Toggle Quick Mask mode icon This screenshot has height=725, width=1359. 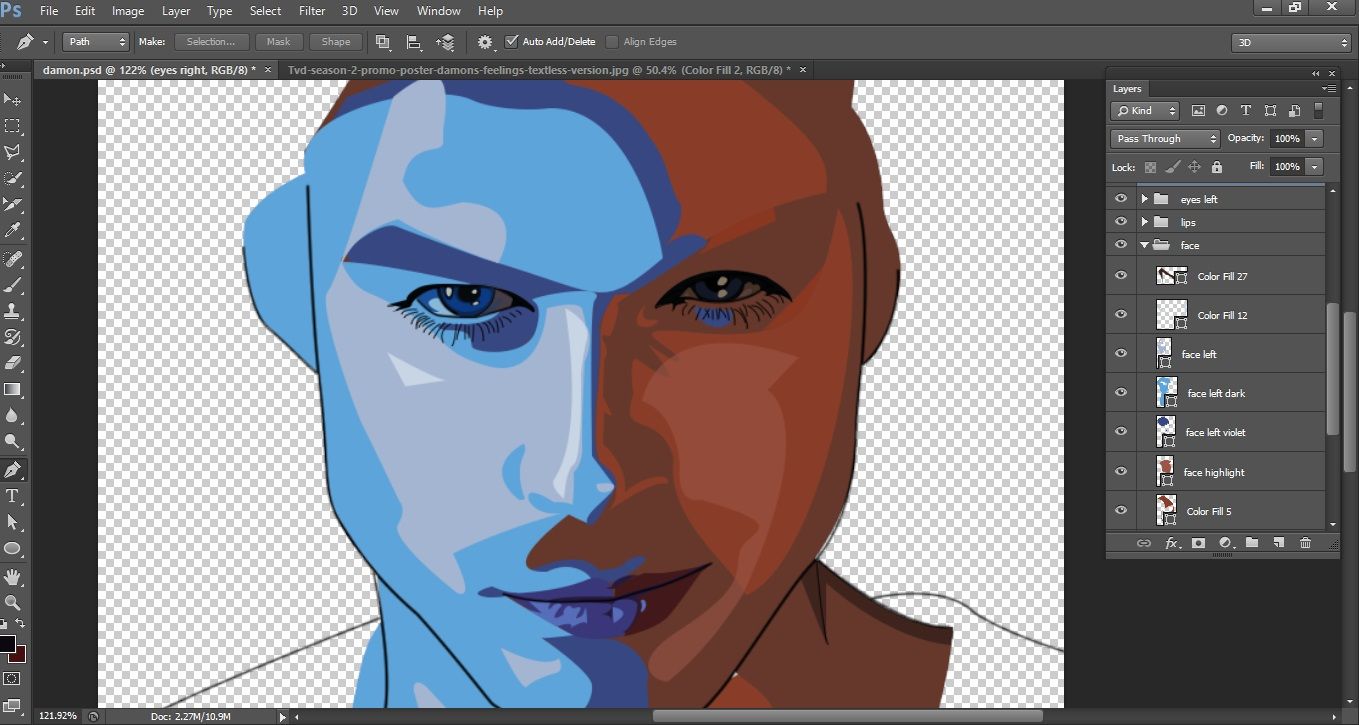tap(12, 678)
